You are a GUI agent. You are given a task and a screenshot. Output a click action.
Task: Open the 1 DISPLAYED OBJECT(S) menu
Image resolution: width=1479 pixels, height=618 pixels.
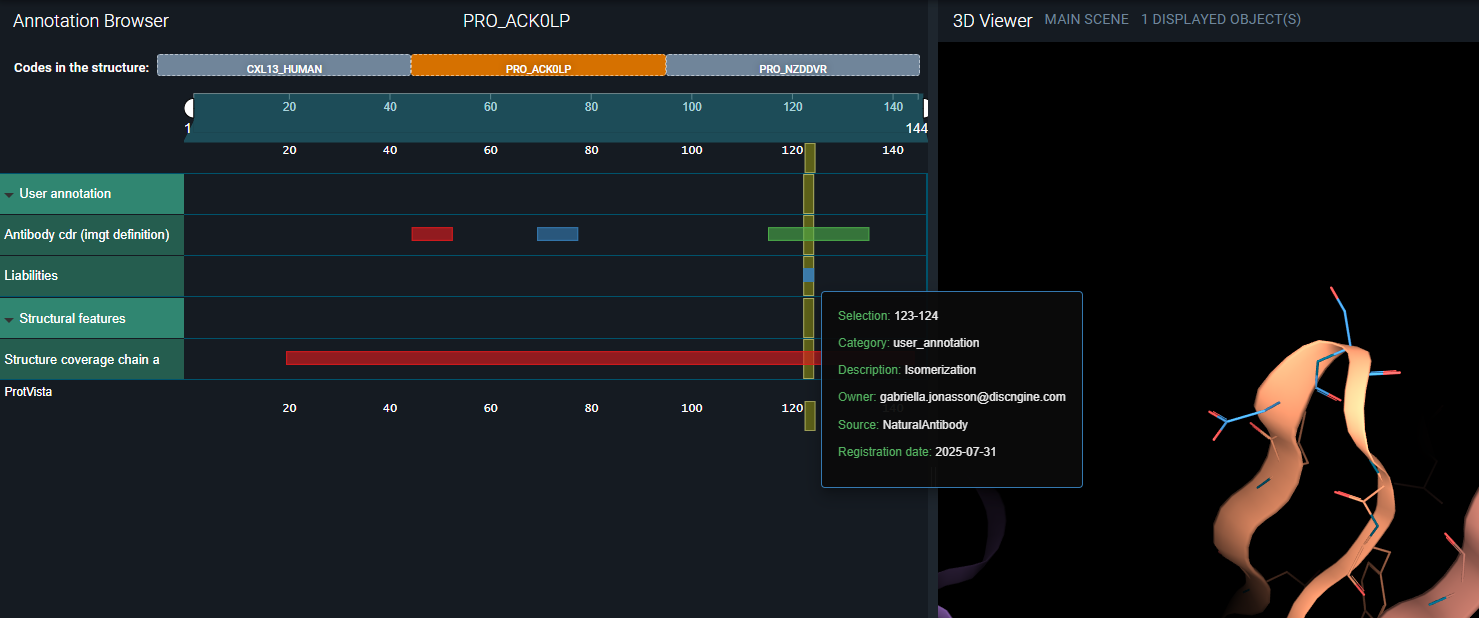tap(1220, 20)
